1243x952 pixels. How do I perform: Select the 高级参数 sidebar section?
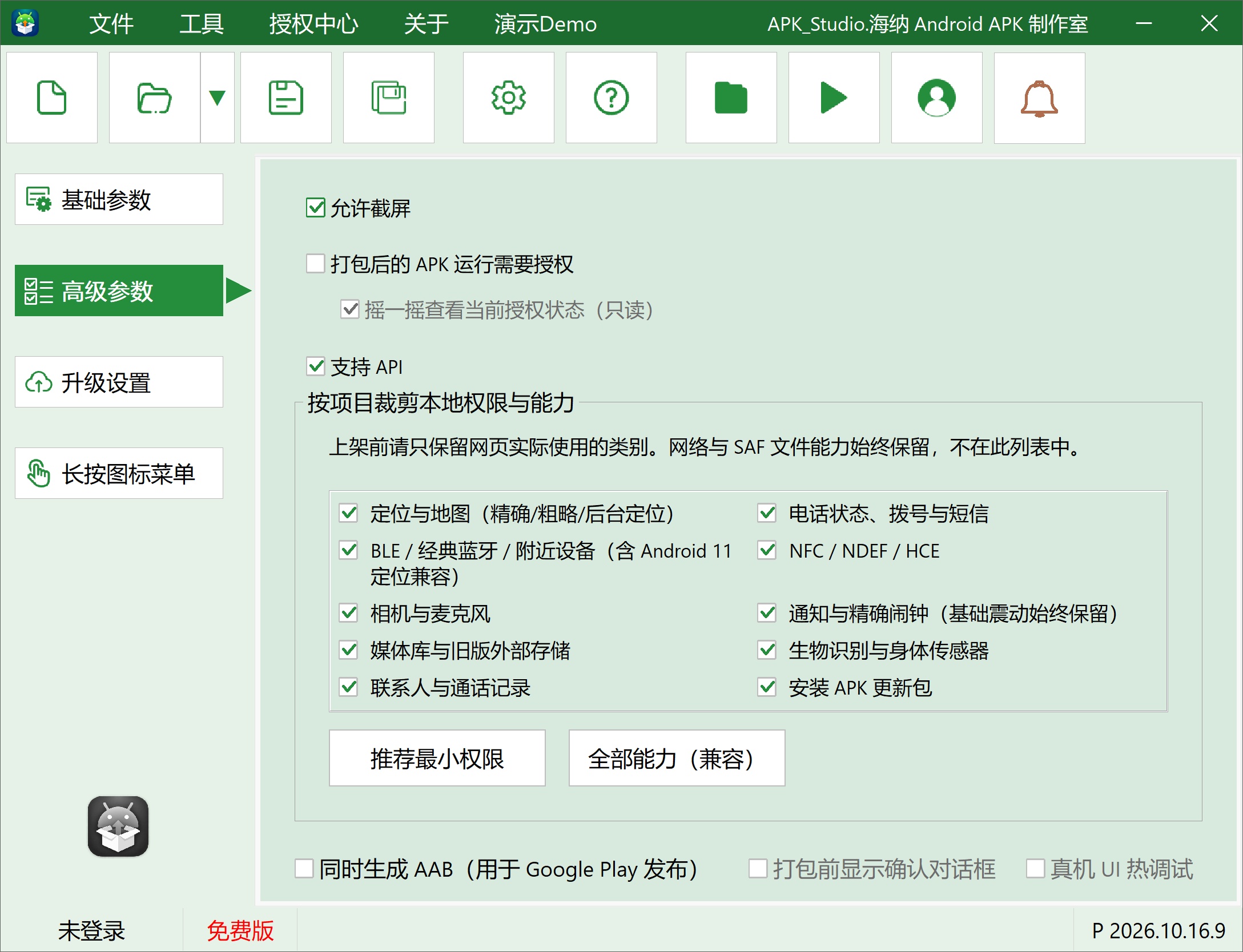(x=119, y=291)
